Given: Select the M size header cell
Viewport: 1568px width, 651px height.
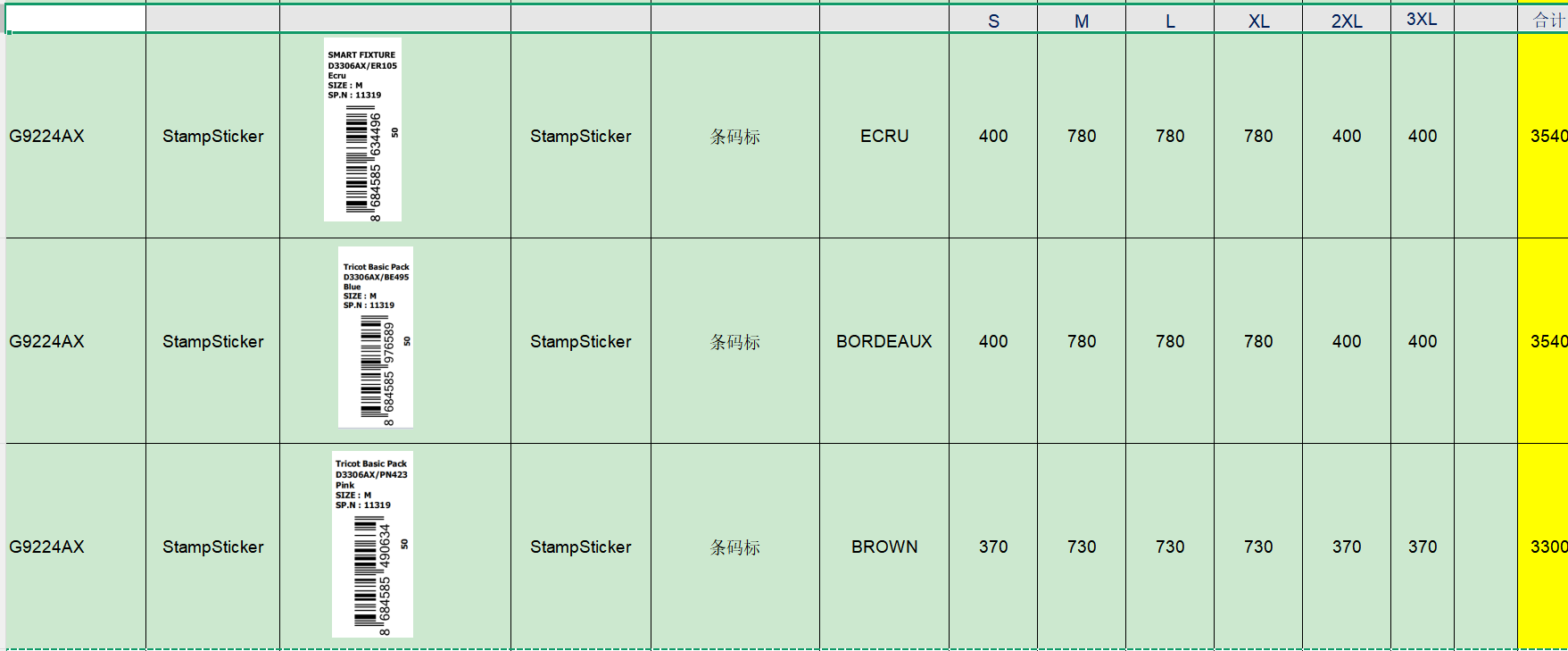Looking at the screenshot, I should point(1081,21).
